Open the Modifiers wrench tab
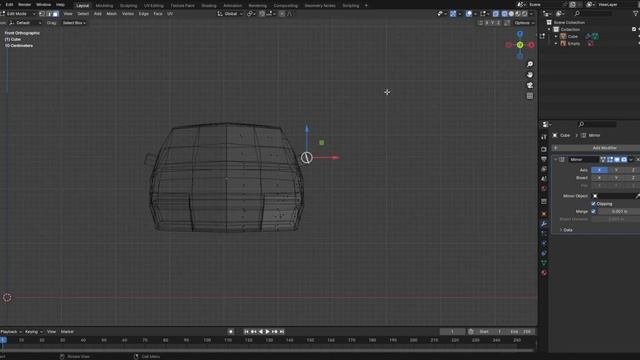The width and height of the screenshot is (640, 360). pos(544,224)
